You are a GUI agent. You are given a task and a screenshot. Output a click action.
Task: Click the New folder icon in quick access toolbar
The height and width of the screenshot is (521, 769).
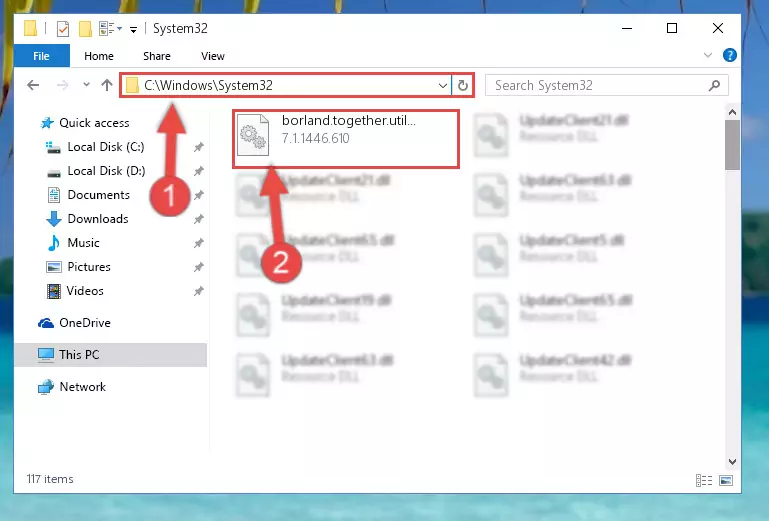(85, 29)
